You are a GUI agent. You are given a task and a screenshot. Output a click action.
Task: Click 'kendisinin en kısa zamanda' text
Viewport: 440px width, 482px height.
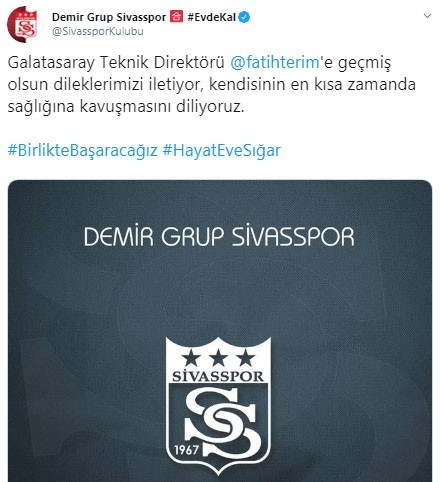click(x=312, y=84)
